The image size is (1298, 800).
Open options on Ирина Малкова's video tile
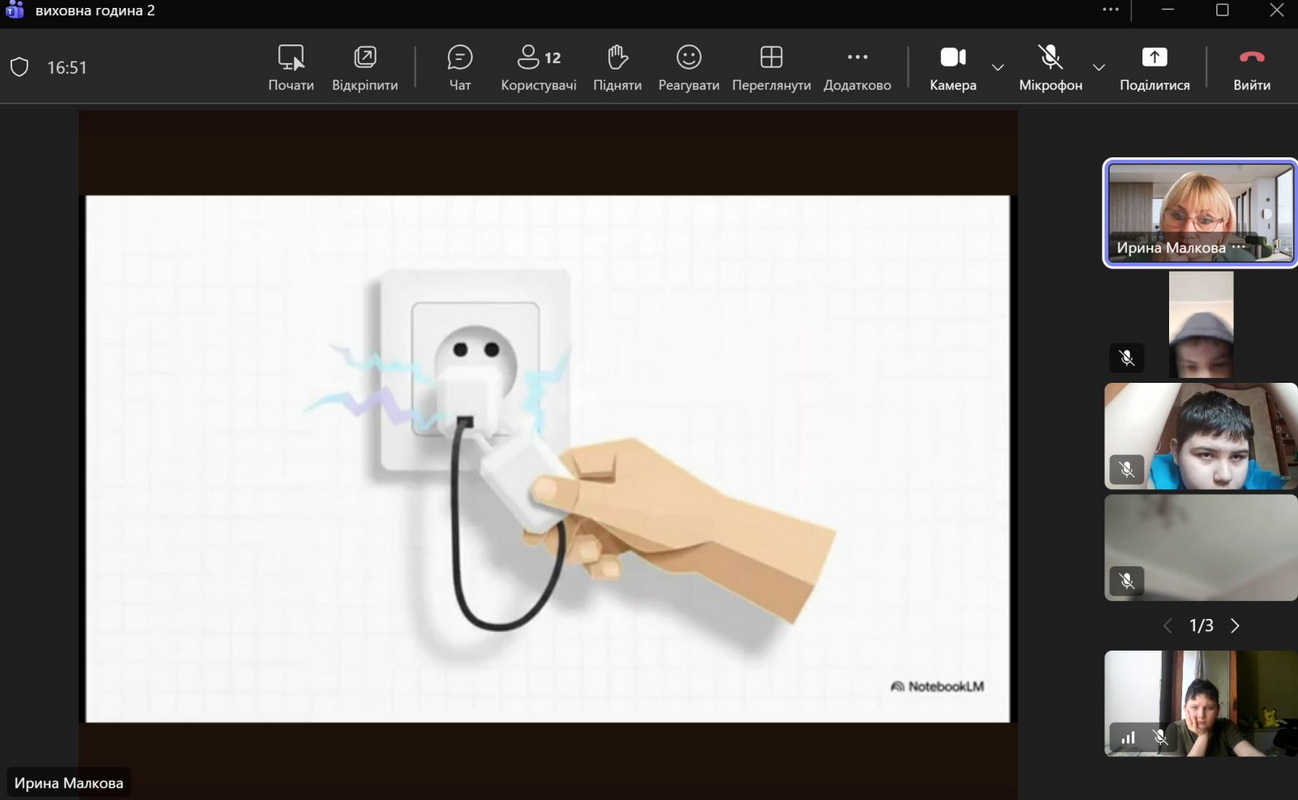1239,247
